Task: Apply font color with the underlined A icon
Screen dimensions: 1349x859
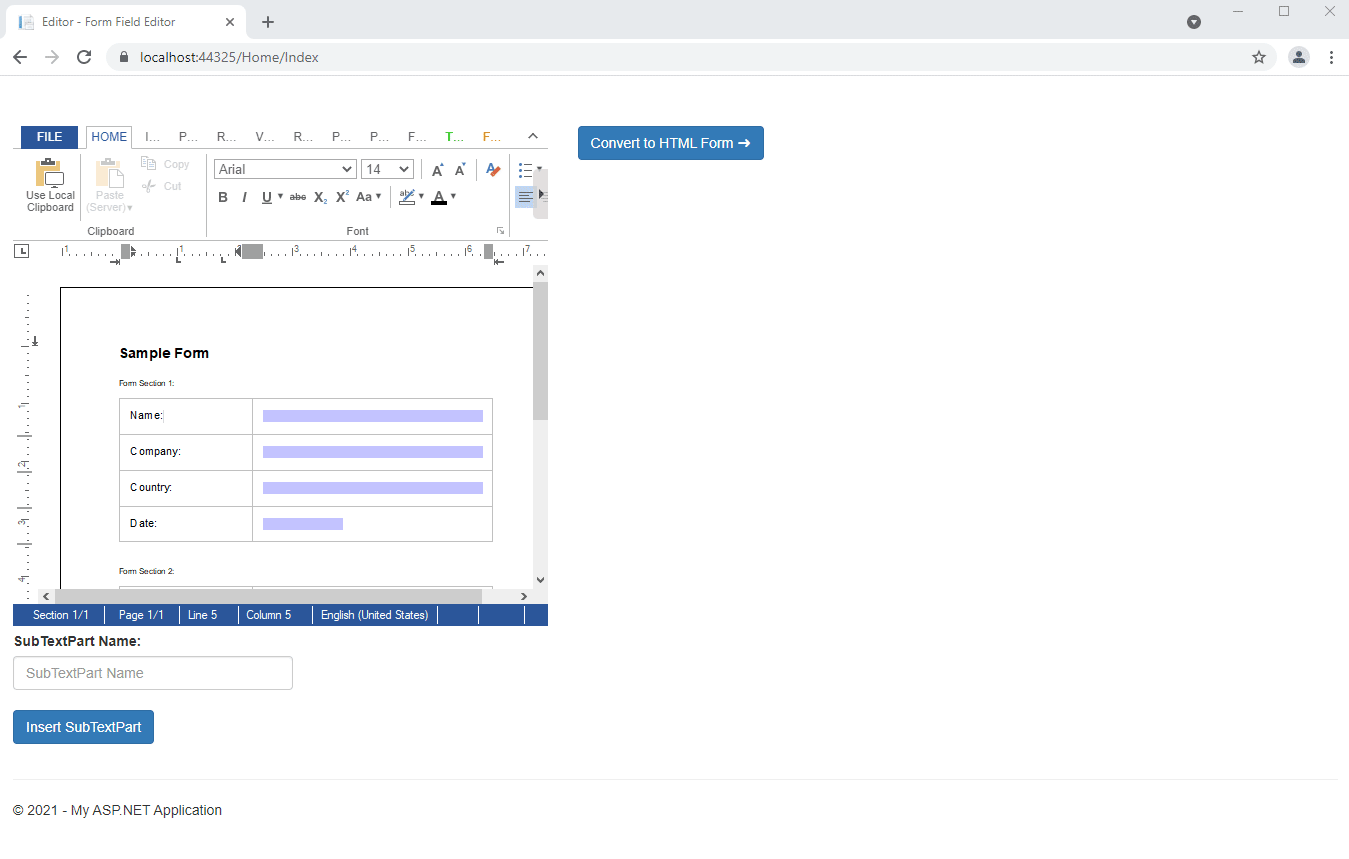Action: (x=438, y=197)
